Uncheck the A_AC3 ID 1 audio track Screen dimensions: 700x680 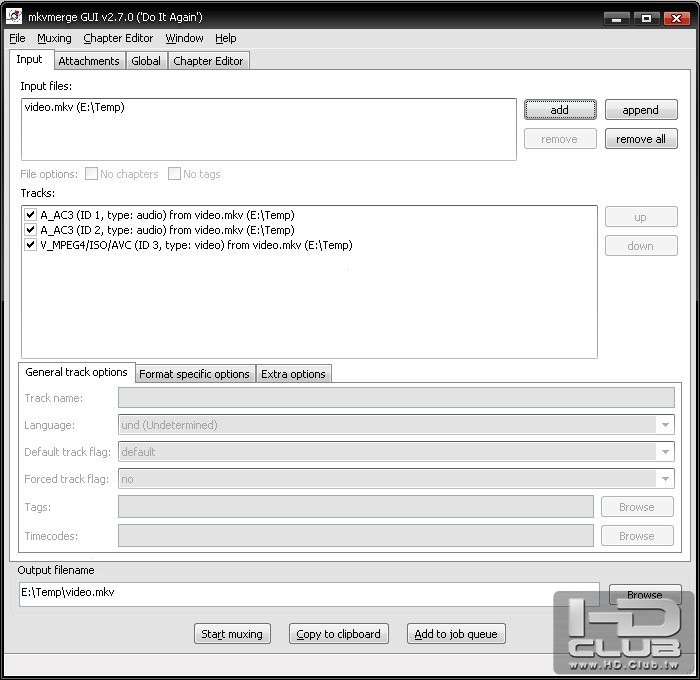[30, 215]
